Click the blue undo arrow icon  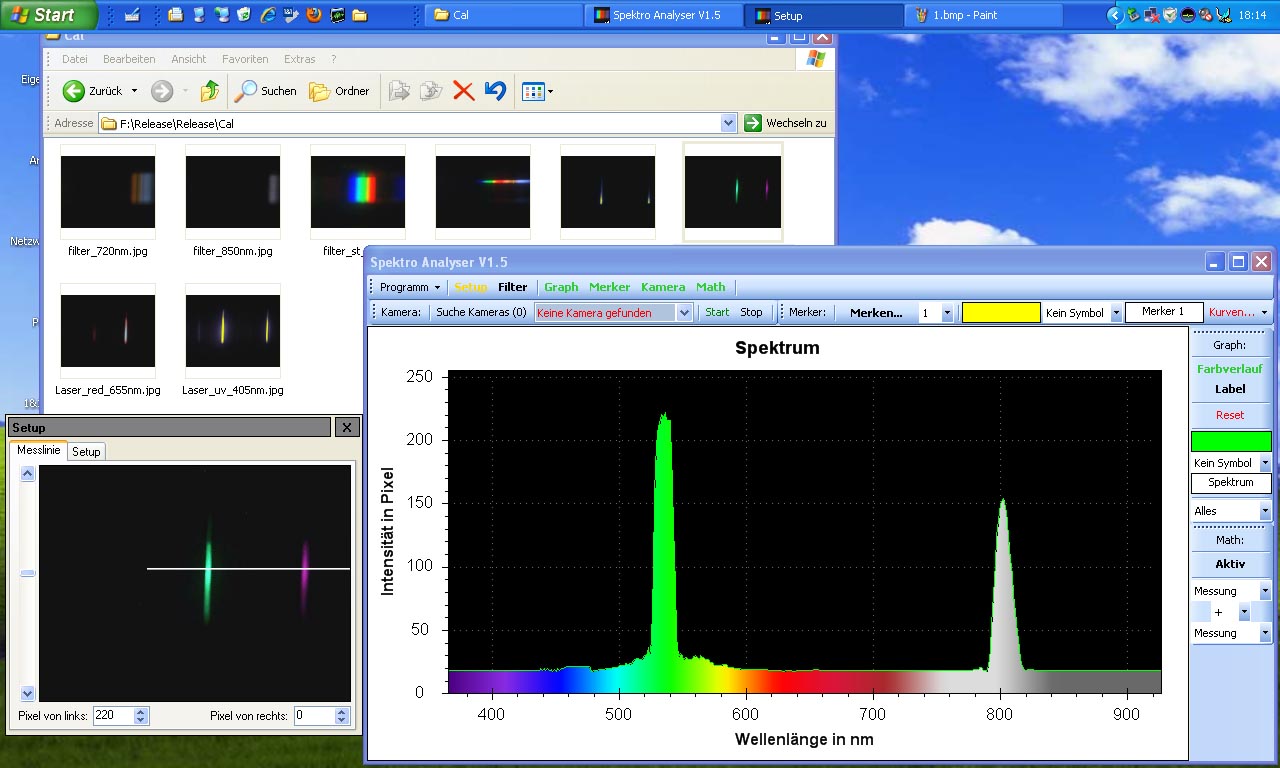(495, 91)
